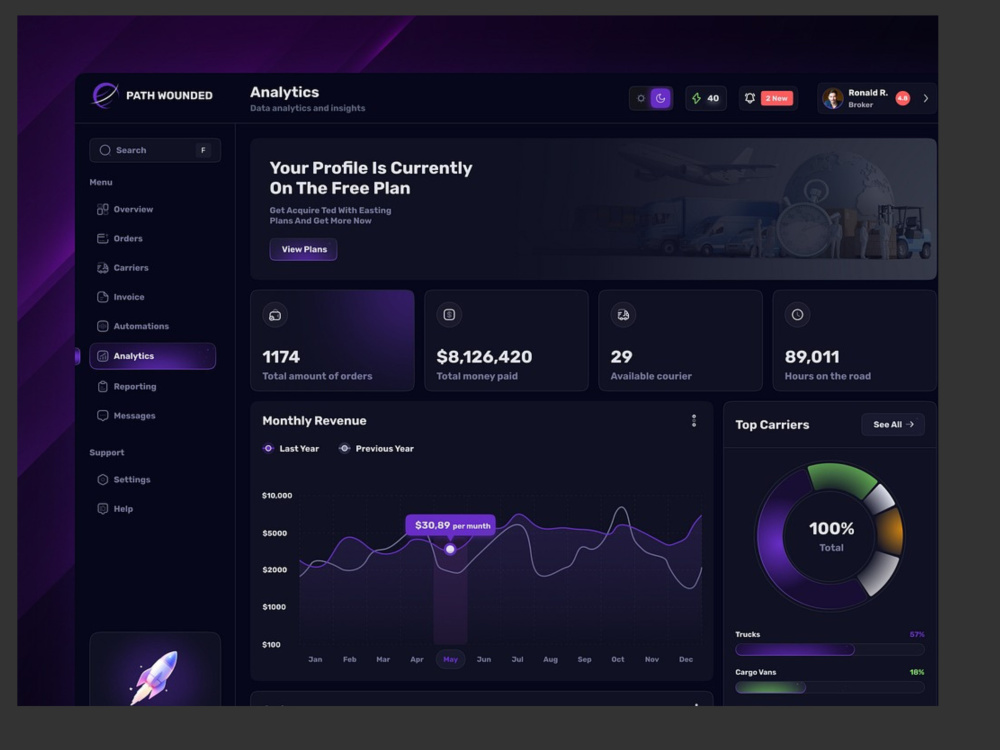The image size is (1000, 750).
Task: Select the May month label
Action: click(x=450, y=659)
